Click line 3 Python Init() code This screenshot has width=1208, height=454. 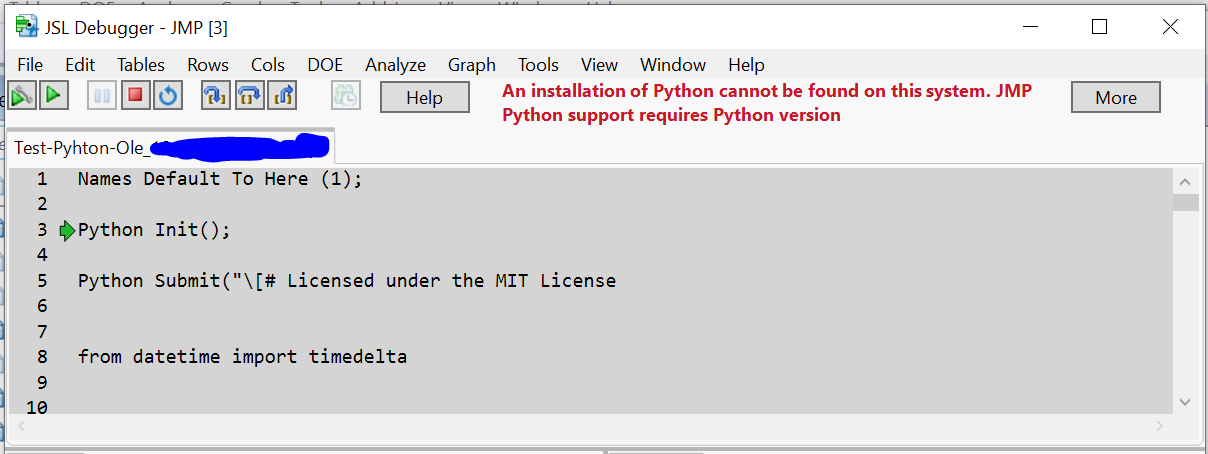(154, 230)
